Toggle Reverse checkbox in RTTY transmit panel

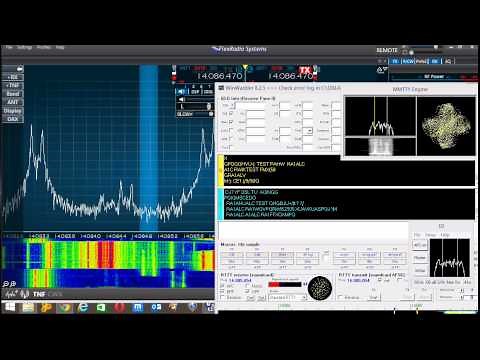[341, 297]
